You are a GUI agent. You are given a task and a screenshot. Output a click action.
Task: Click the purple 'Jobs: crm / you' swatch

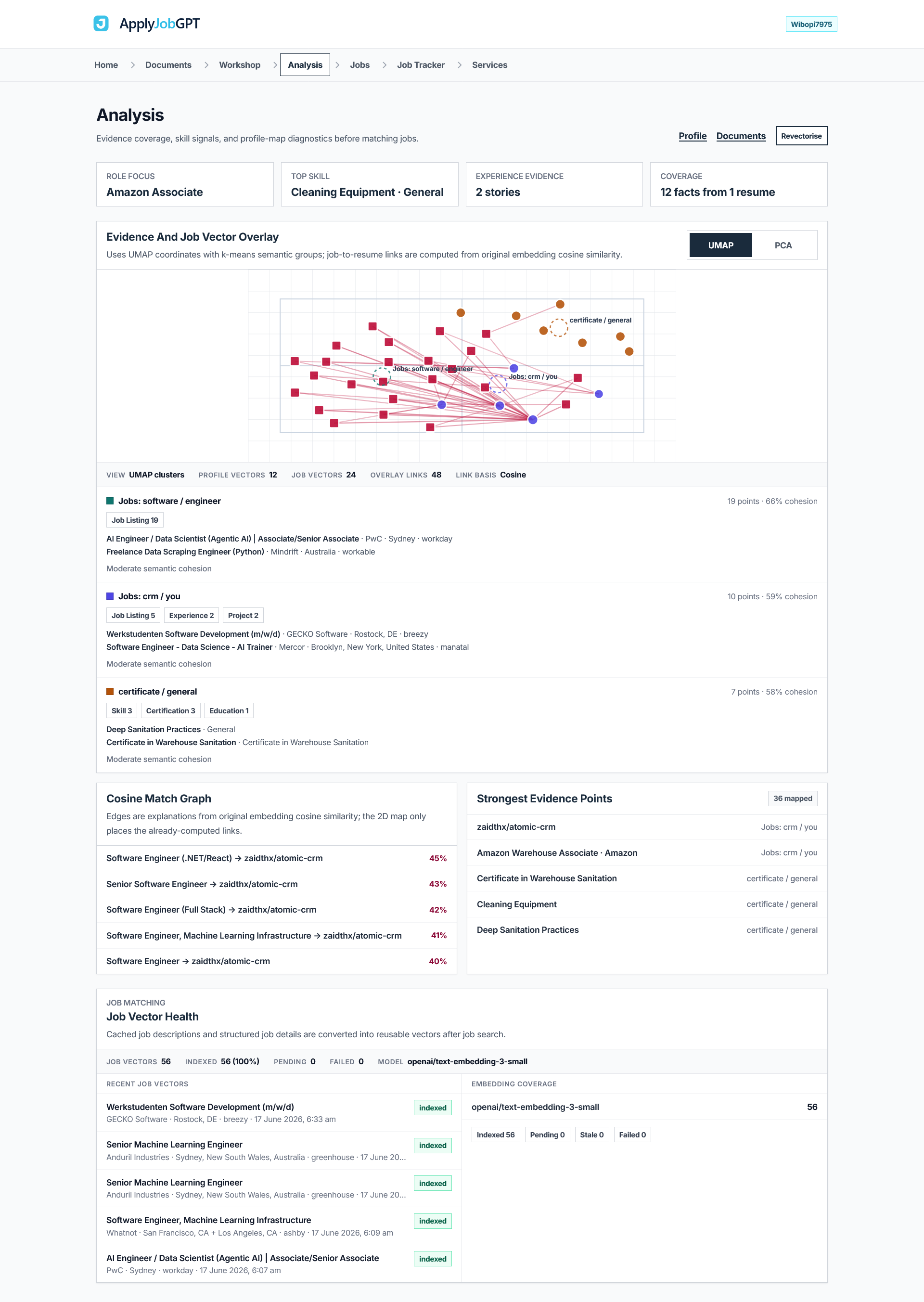click(110, 596)
